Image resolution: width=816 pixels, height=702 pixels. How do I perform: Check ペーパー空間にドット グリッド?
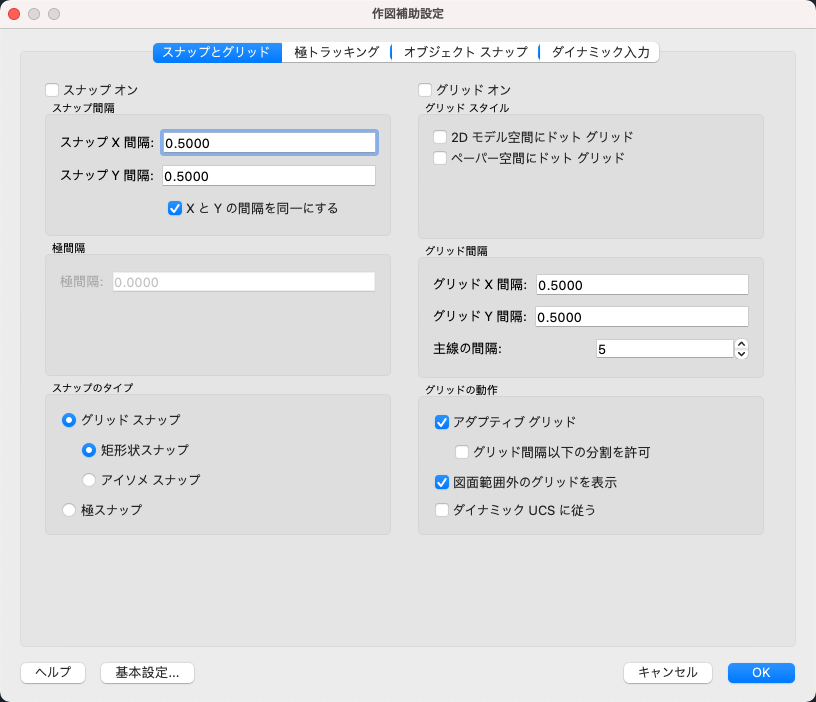tap(440, 158)
